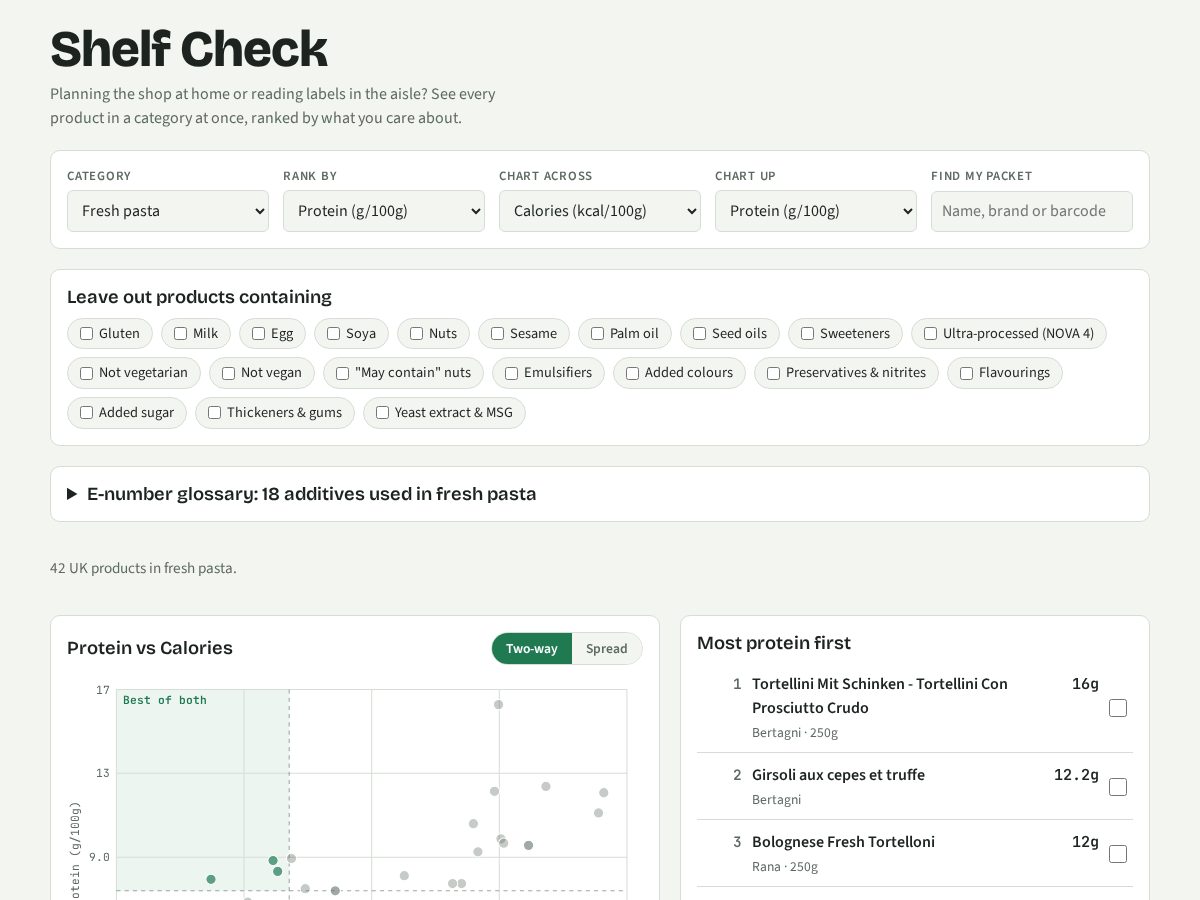Tick the Soya exclusion checkbox

tap(334, 334)
